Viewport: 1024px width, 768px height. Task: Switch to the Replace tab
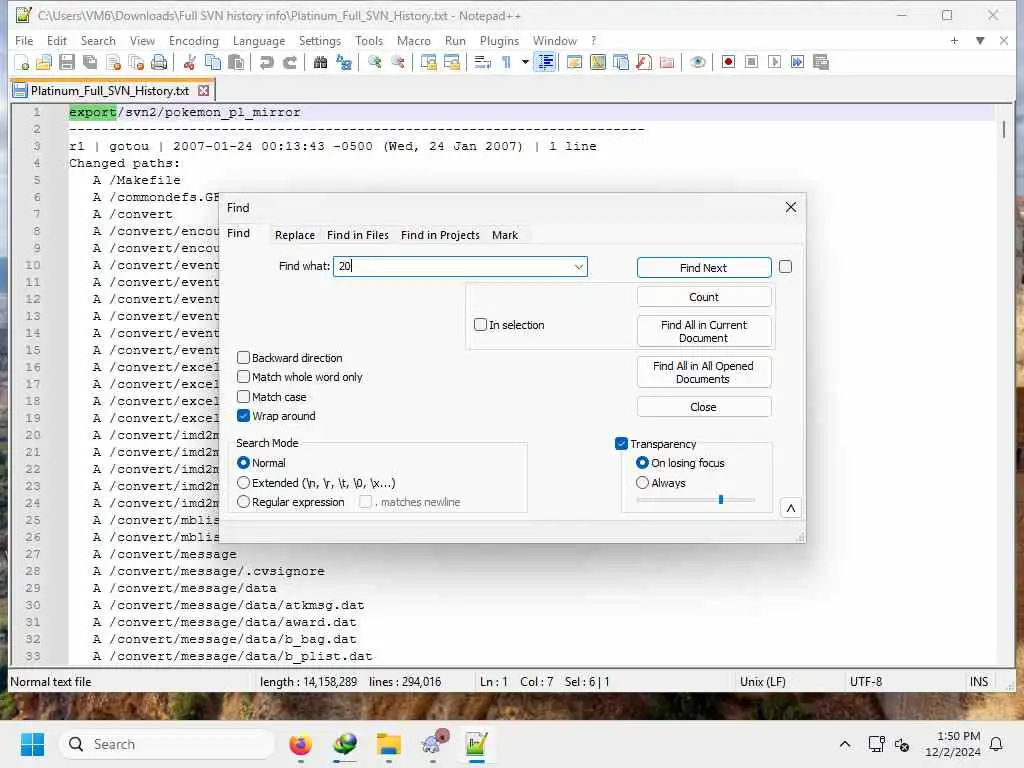pyautogui.click(x=295, y=235)
